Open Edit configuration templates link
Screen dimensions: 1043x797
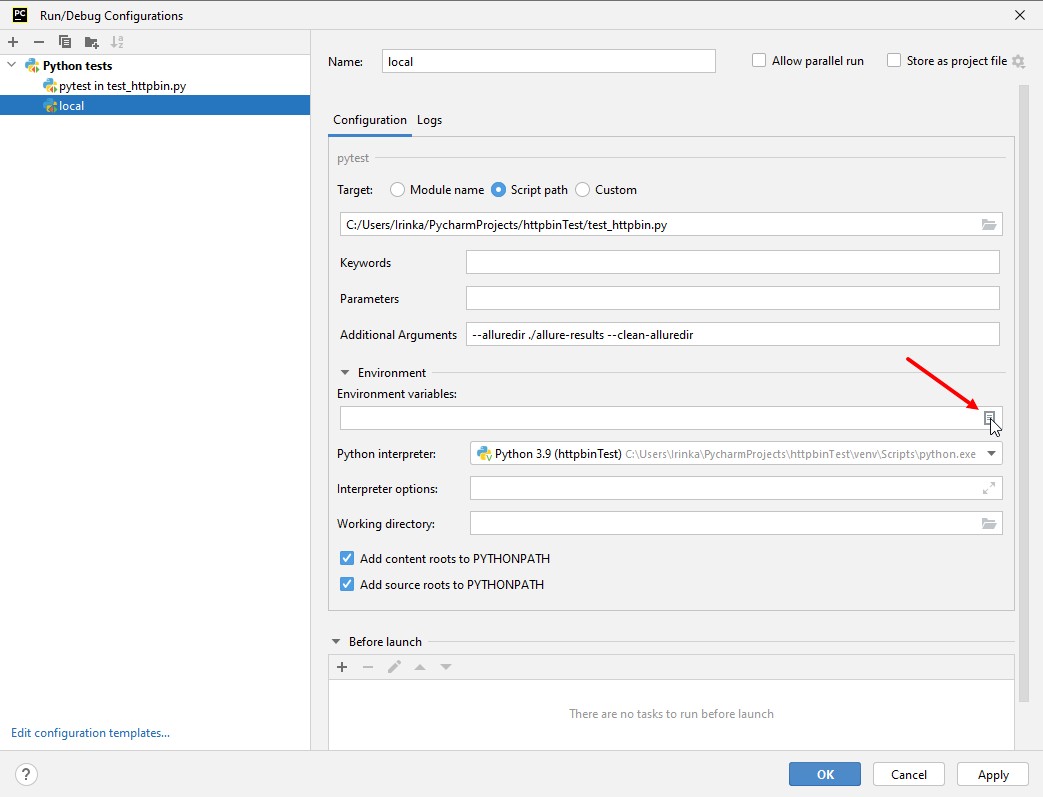pos(90,733)
